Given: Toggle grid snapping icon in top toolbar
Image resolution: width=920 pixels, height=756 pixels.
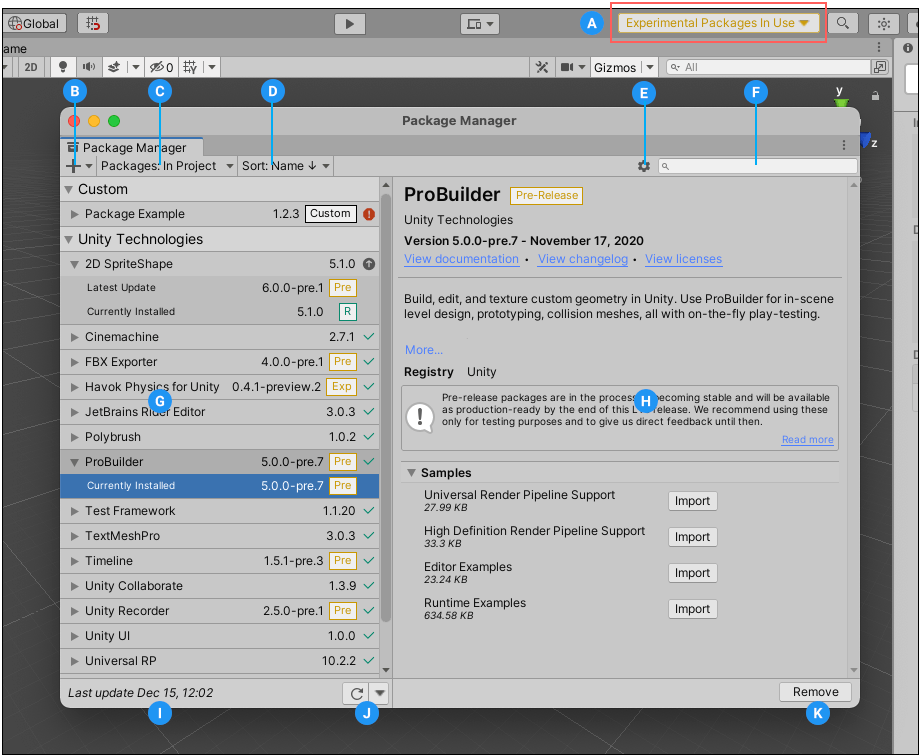Looking at the screenshot, I should click(93, 23).
